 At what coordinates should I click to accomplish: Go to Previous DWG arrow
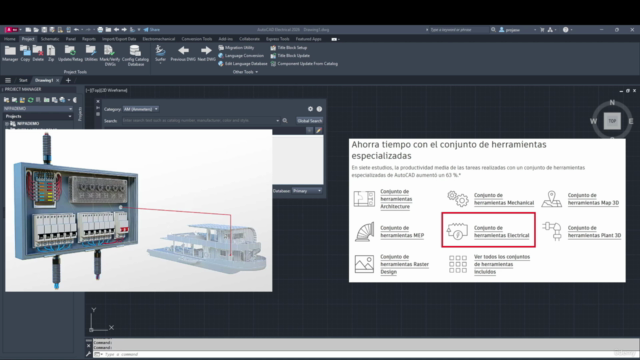[183, 53]
